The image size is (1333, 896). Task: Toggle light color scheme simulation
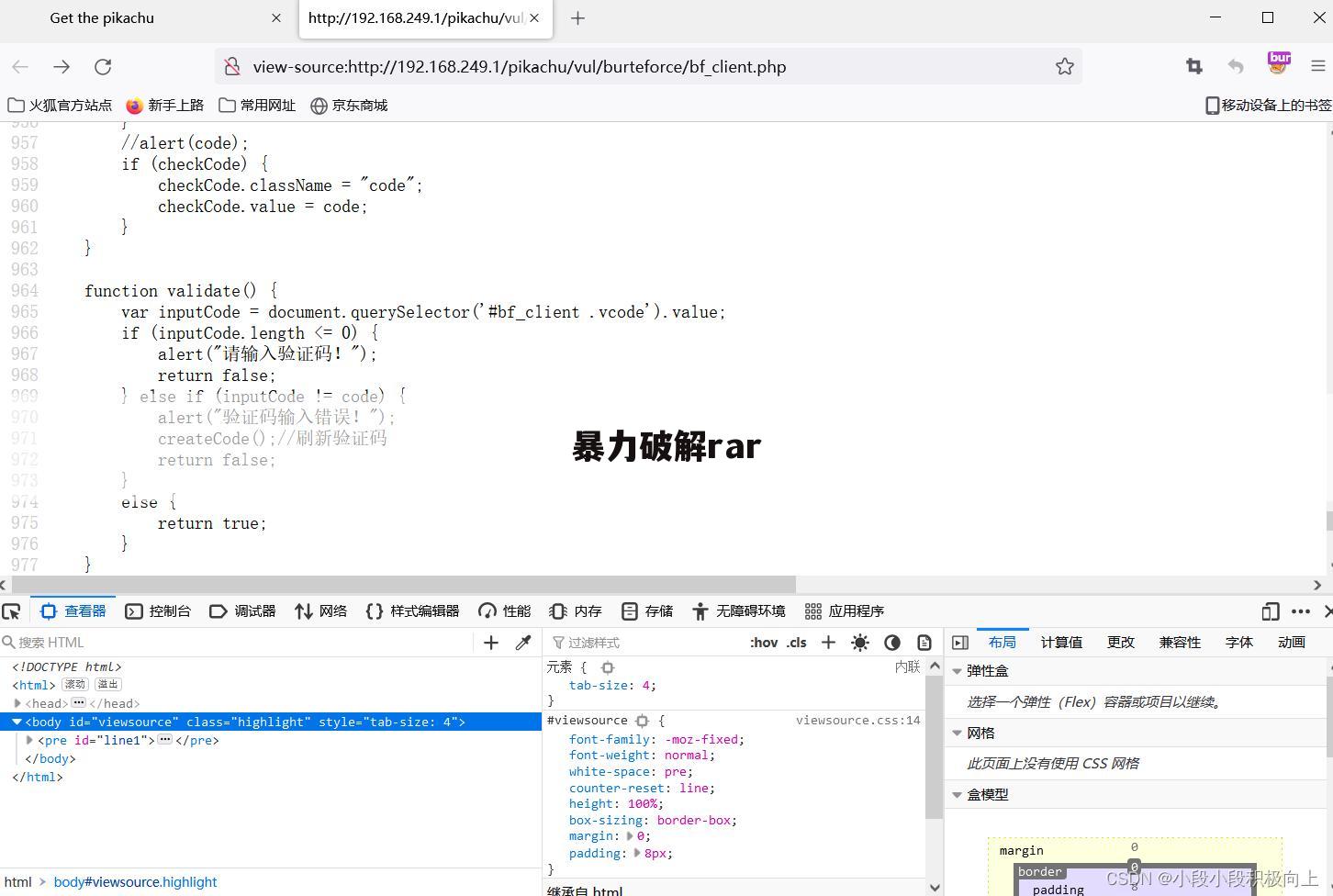pos(860,643)
